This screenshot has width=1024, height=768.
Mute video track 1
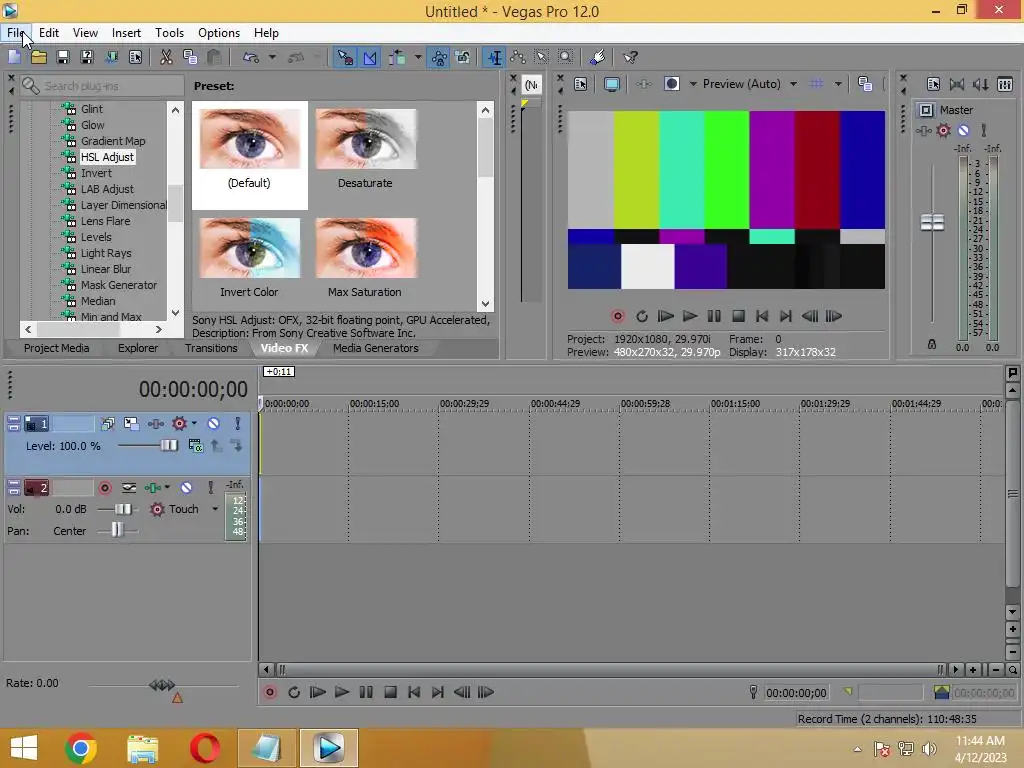click(x=214, y=424)
